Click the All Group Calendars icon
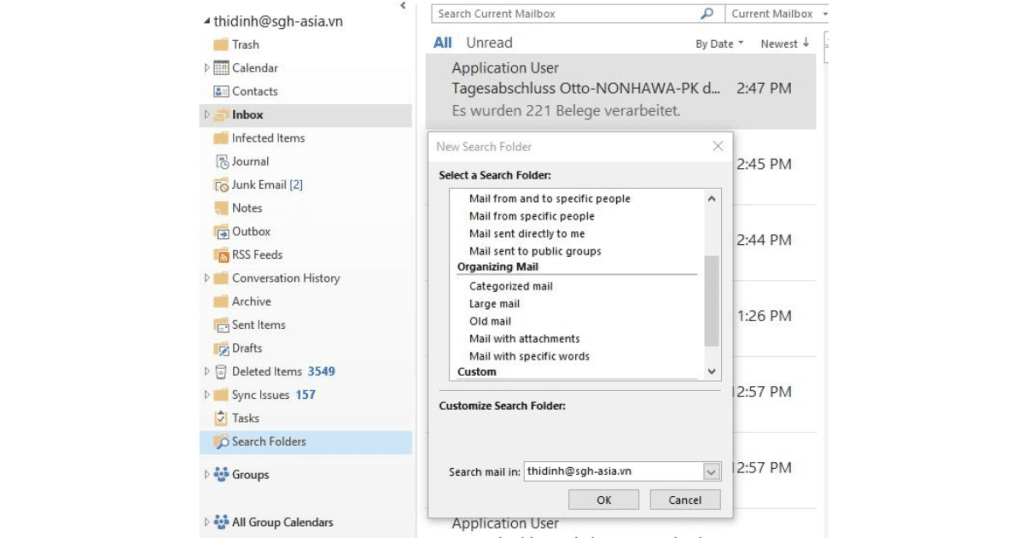 click(221, 522)
